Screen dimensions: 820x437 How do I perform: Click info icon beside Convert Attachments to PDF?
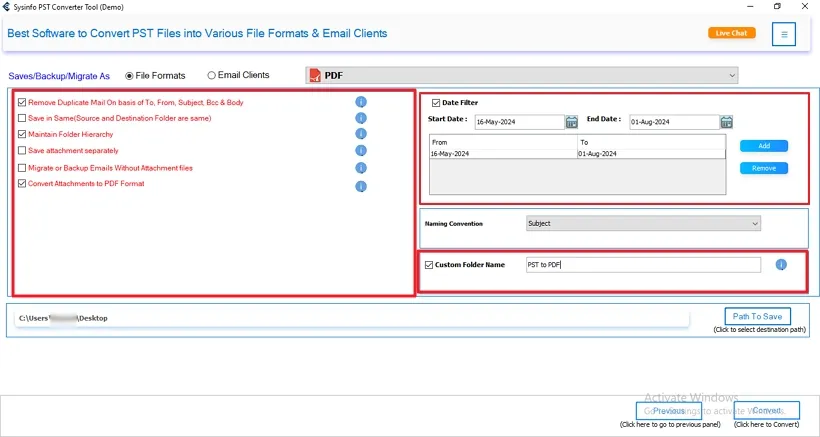tap(361, 185)
